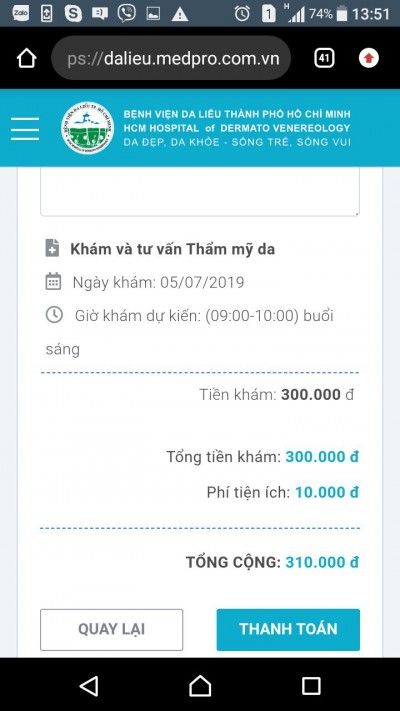The height and width of the screenshot is (711, 400).
Task: Tap the Viber notification icon
Action: point(127,14)
